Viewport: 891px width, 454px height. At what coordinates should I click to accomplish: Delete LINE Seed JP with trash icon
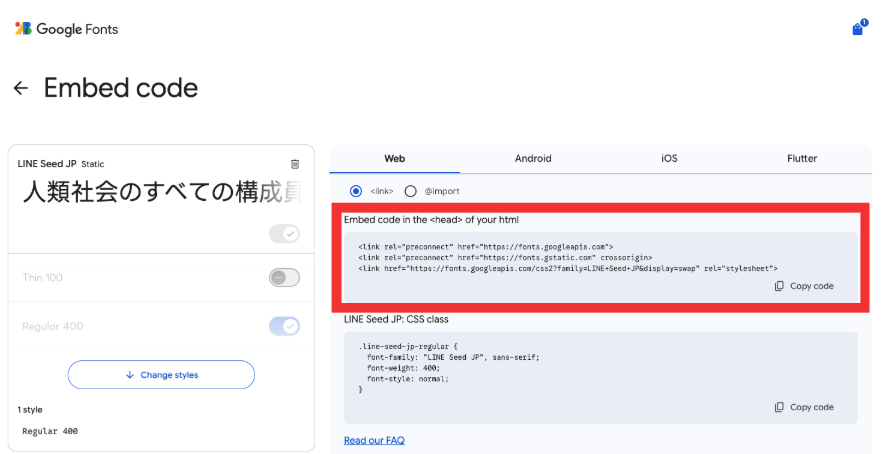(x=294, y=164)
